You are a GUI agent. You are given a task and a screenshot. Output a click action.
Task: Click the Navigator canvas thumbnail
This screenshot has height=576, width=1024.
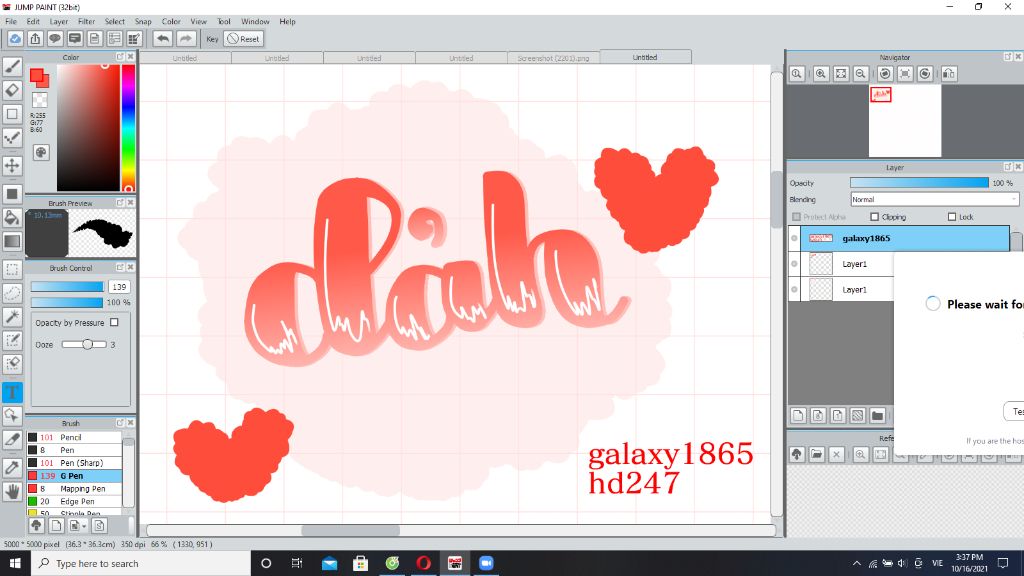click(904, 121)
